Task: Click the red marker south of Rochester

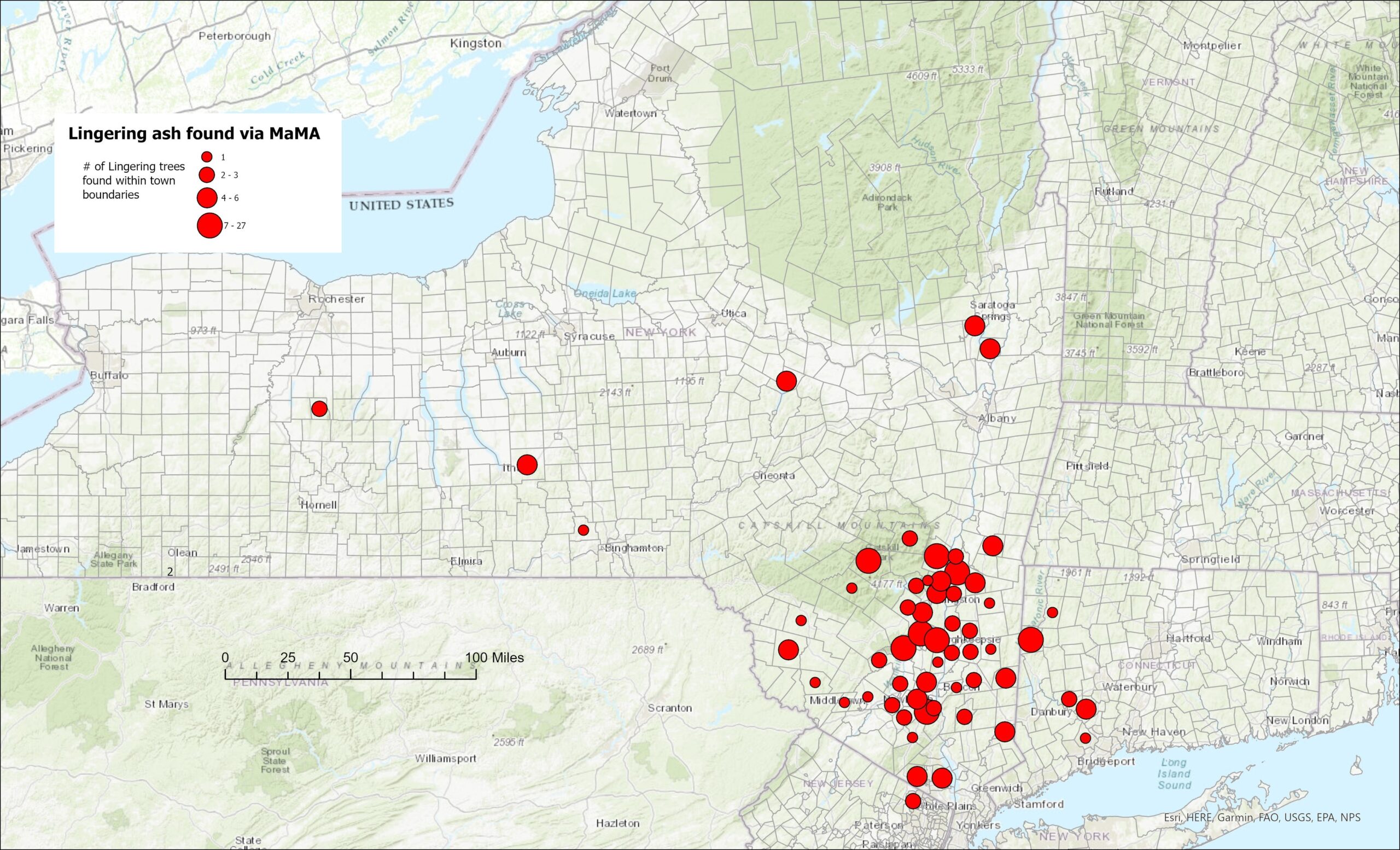Action: click(x=319, y=409)
